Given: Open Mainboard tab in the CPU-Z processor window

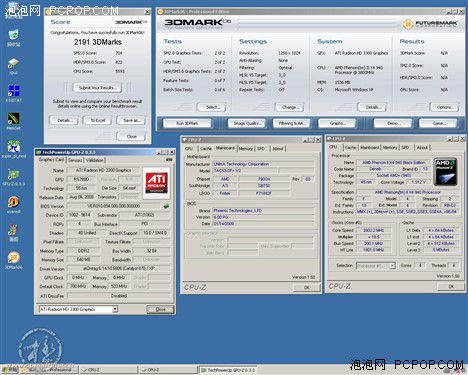Looking at the screenshot, I should [x=369, y=147].
